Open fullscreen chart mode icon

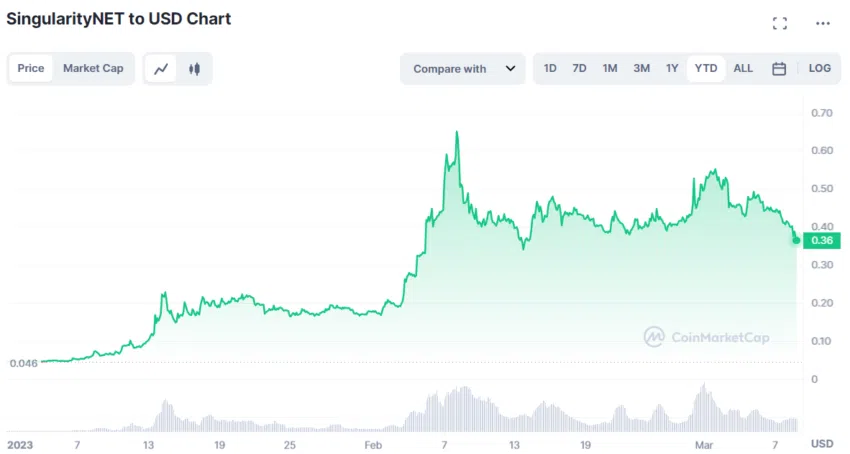click(780, 23)
